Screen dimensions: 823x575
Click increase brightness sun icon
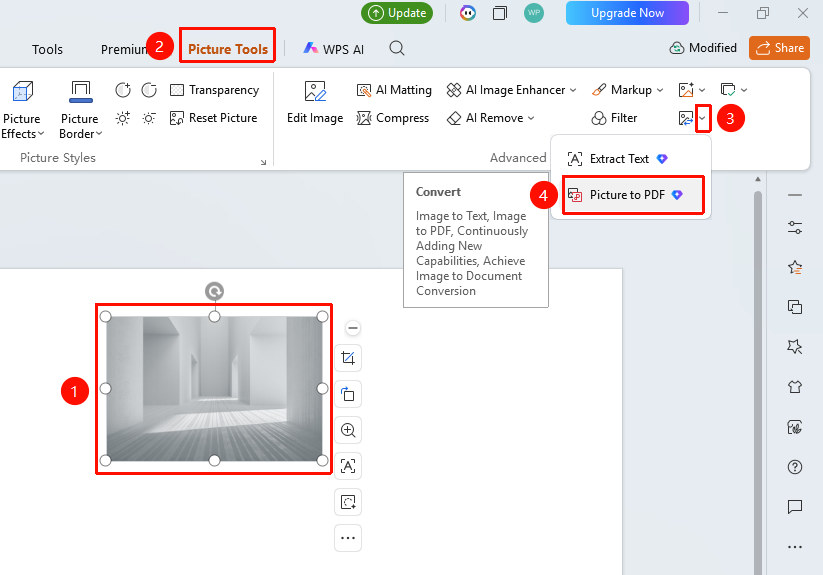(123, 118)
